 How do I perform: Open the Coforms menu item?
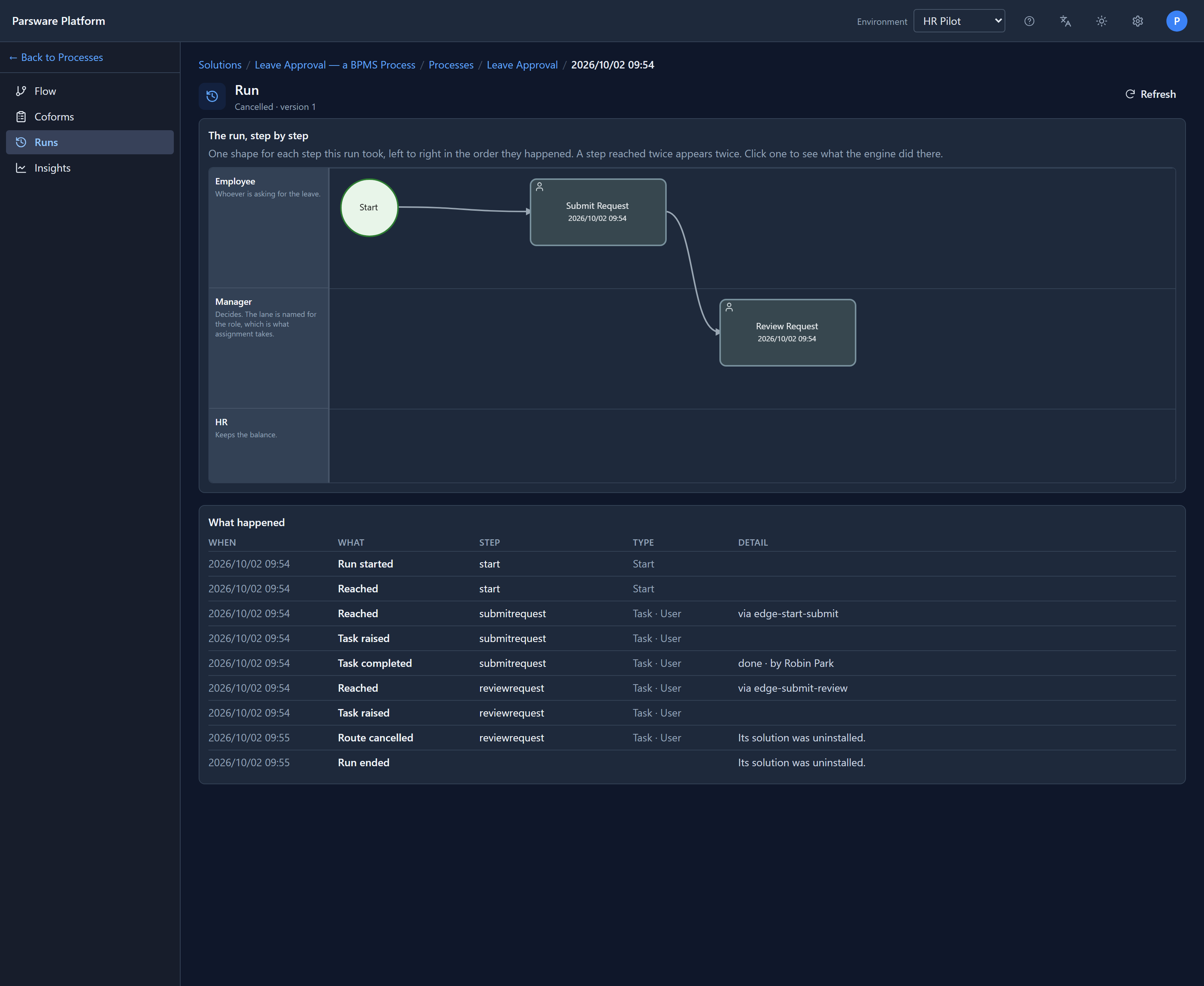(x=90, y=116)
